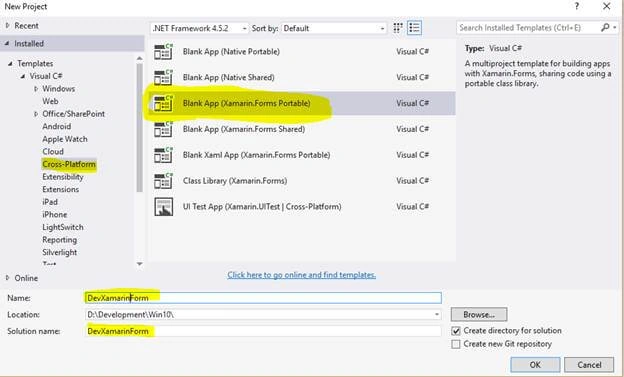Toggle Create directory for solution checkbox
This screenshot has height=377, width=624.
click(456, 331)
